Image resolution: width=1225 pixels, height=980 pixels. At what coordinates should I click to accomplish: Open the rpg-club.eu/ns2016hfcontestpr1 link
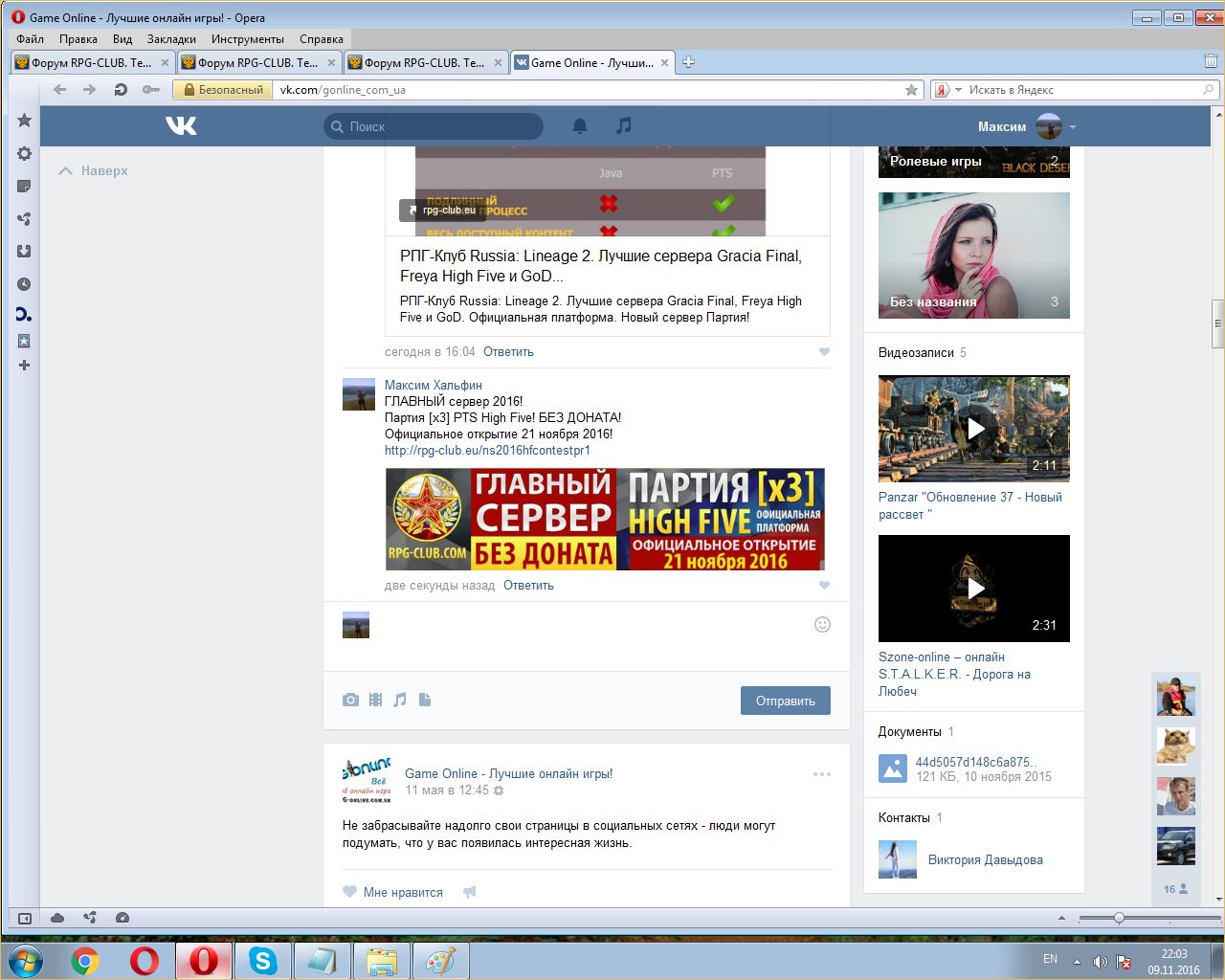click(x=487, y=450)
